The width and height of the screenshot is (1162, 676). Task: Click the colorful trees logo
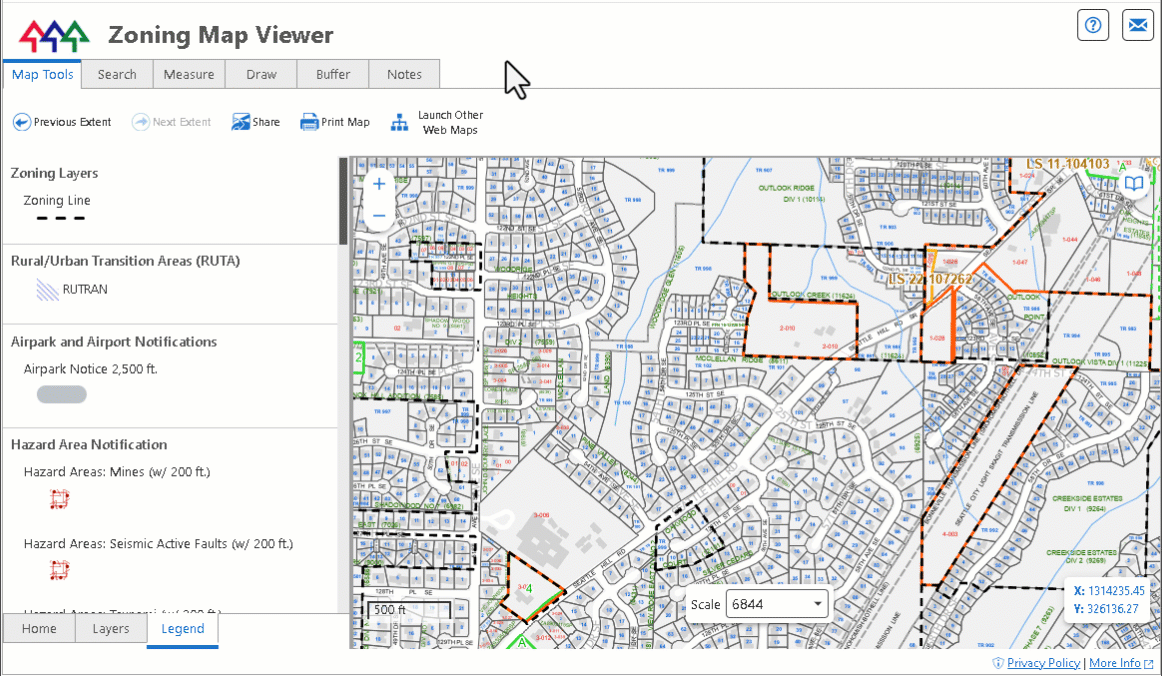click(x=54, y=35)
